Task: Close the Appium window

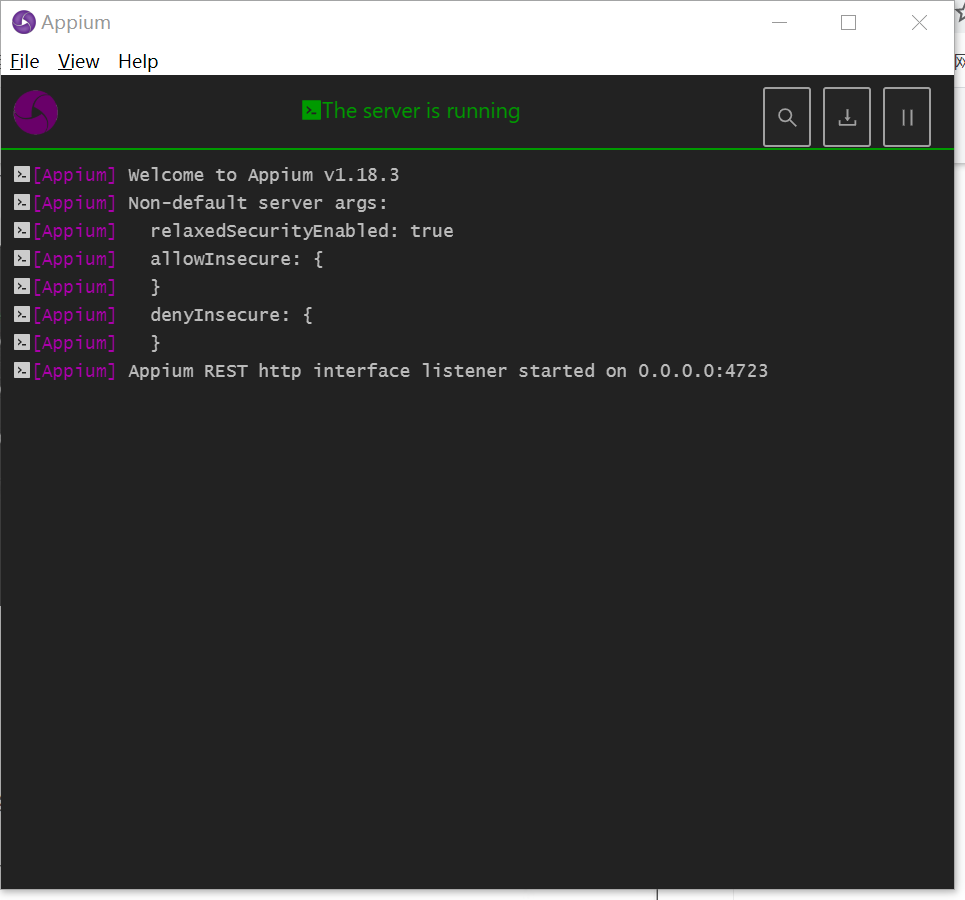Action: pos(919,23)
